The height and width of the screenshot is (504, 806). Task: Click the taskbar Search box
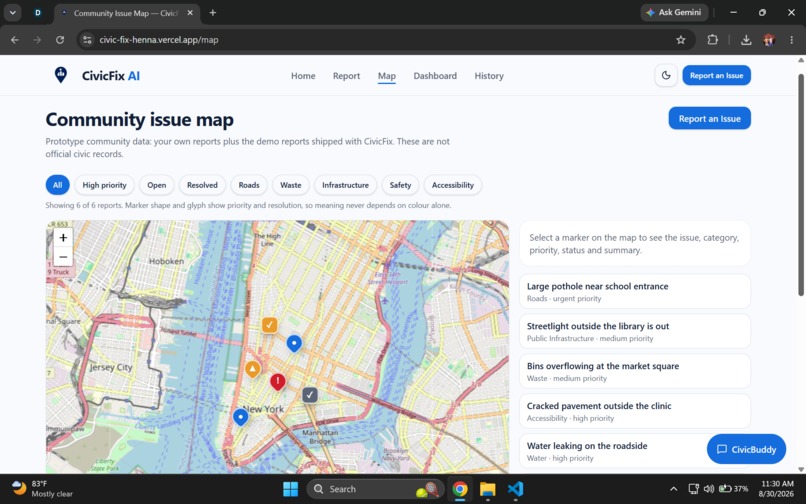[375, 489]
